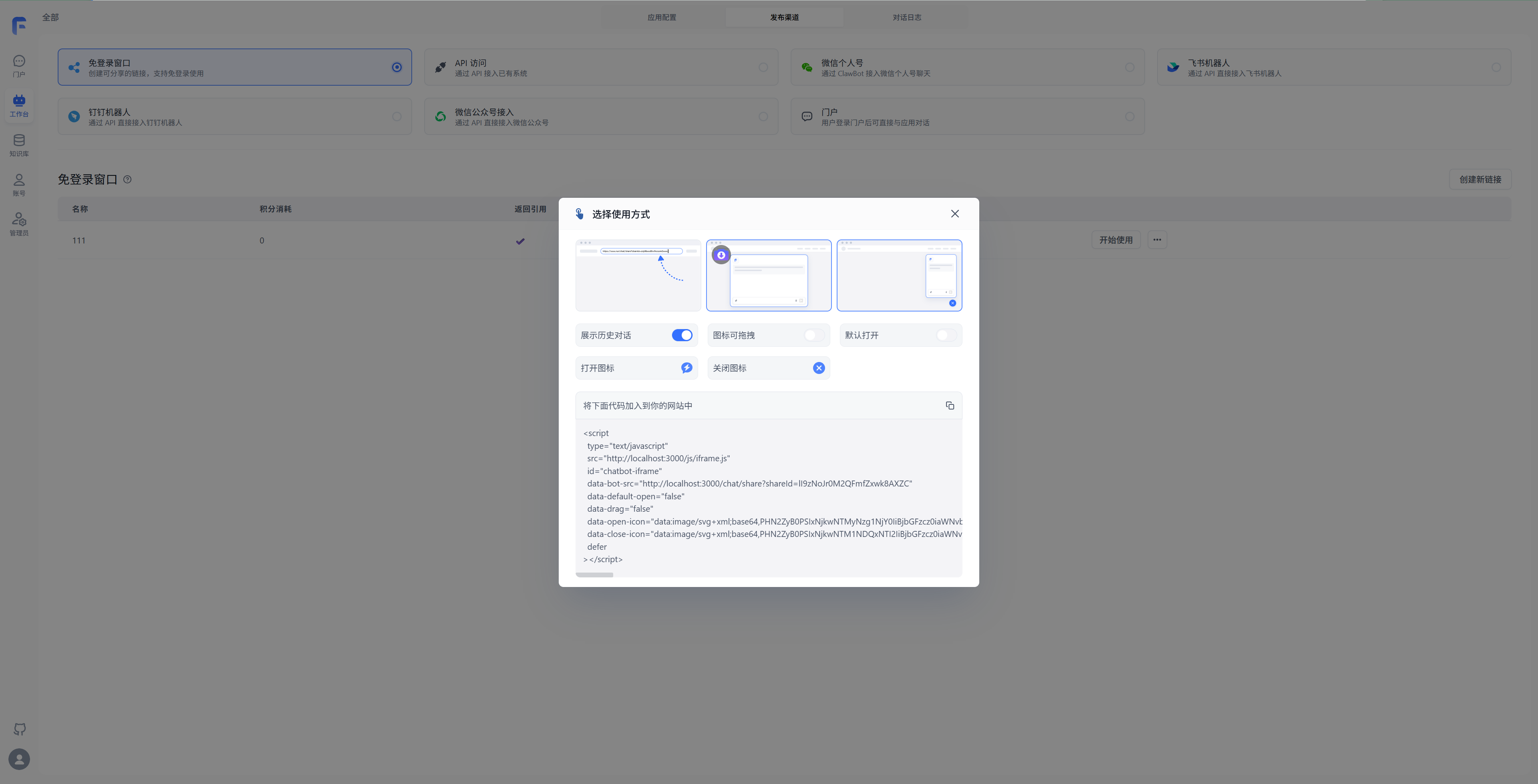Viewport: 1538px width, 784px height.
Task: Open the 账号 person icon
Action: (x=19, y=180)
